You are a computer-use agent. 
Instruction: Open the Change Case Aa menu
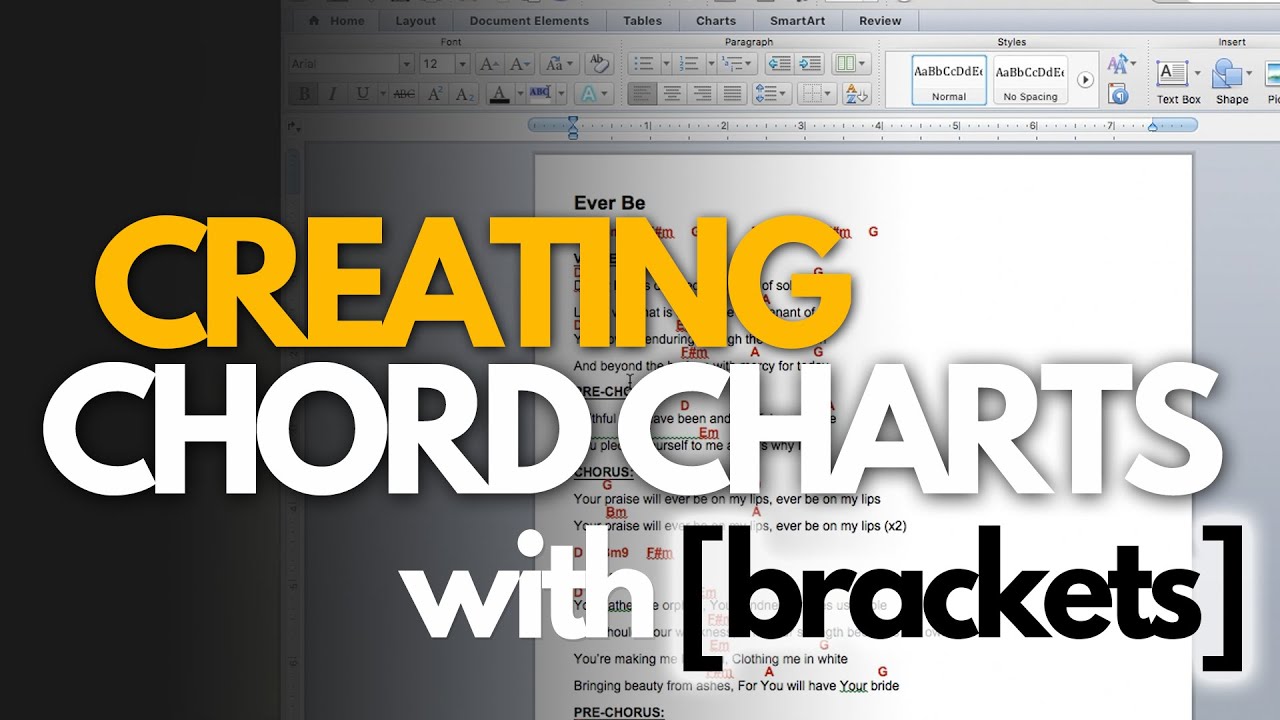coord(558,64)
